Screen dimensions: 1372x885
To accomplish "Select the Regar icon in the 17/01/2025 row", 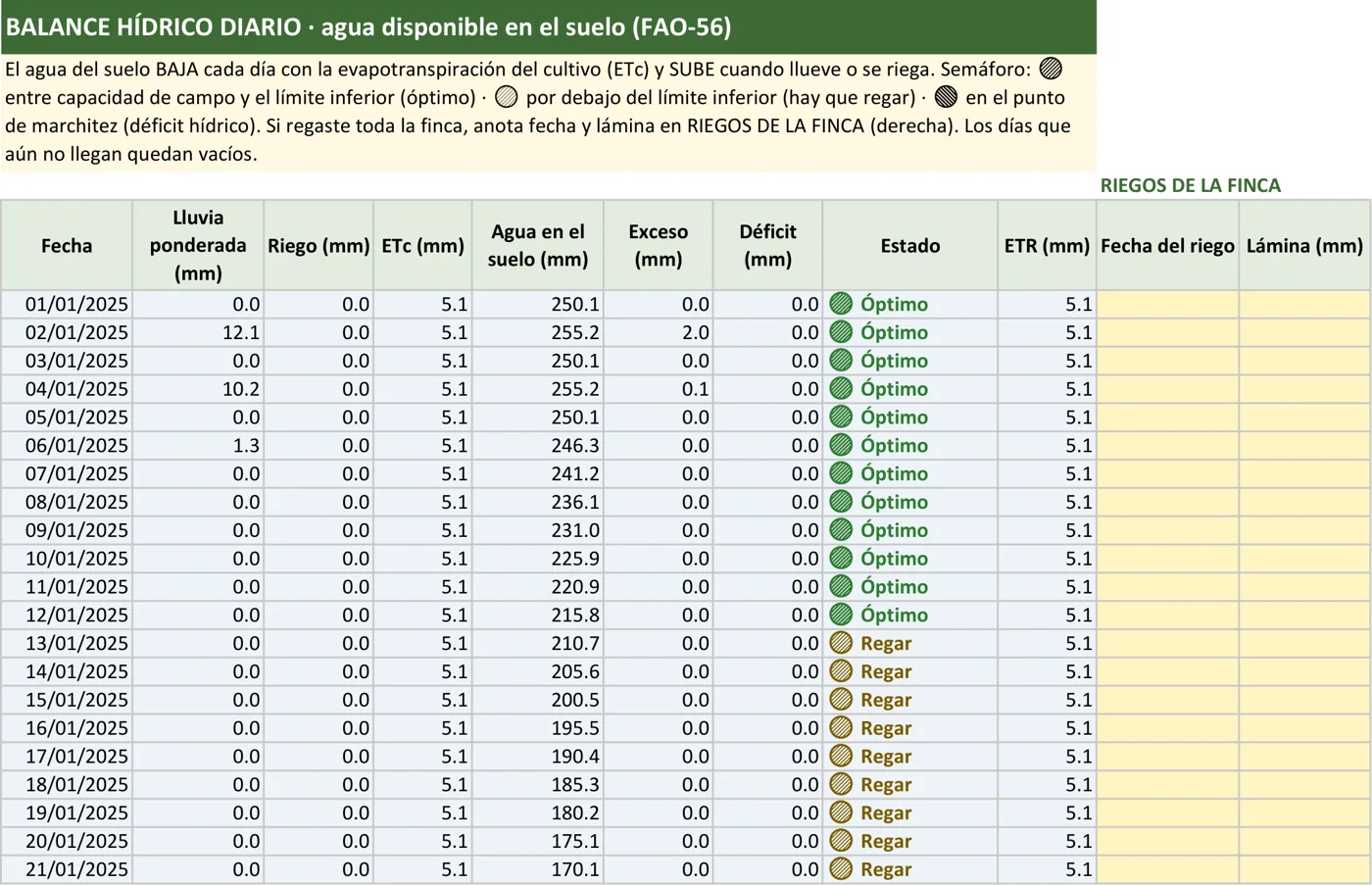I will point(841,756).
